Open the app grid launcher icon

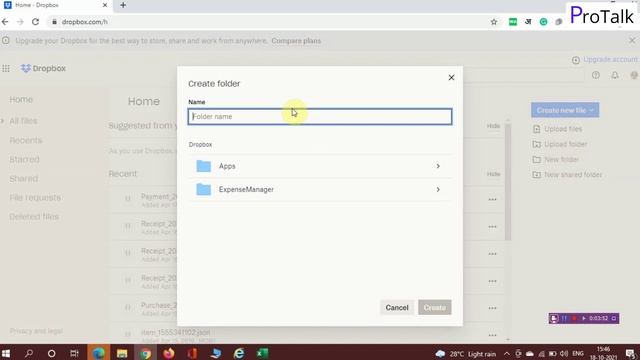coord(6,69)
